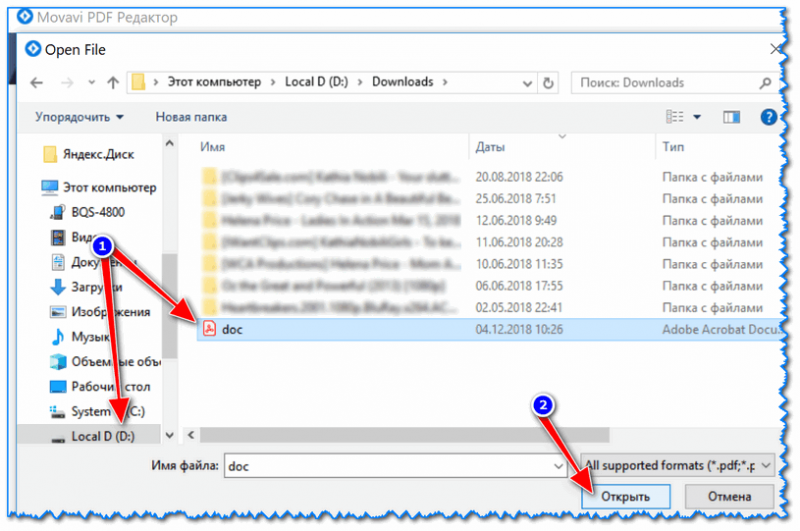Select folder dated 02.05.2018 22:41
Screen dimensions: 800x531
488,308
